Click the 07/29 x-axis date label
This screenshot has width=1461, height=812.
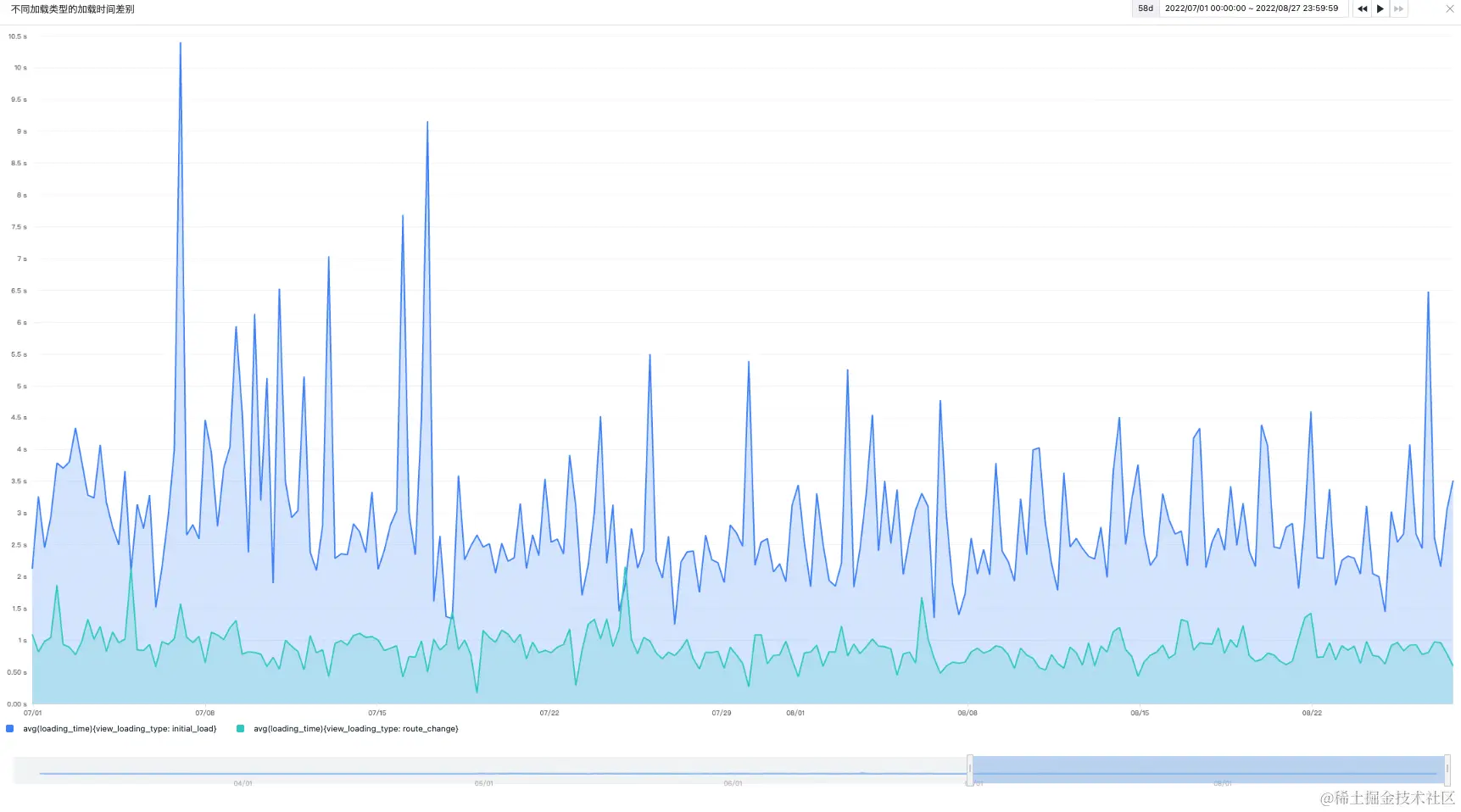pyautogui.click(x=722, y=713)
